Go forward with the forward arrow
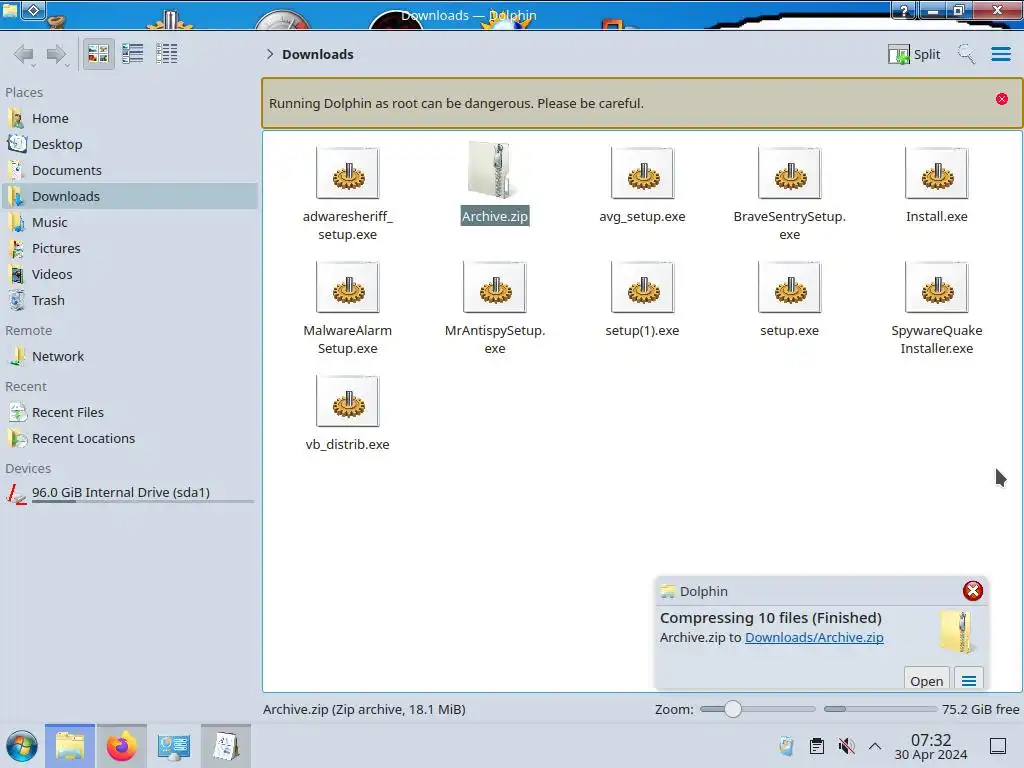1024x768 pixels. pyautogui.click(x=57, y=54)
